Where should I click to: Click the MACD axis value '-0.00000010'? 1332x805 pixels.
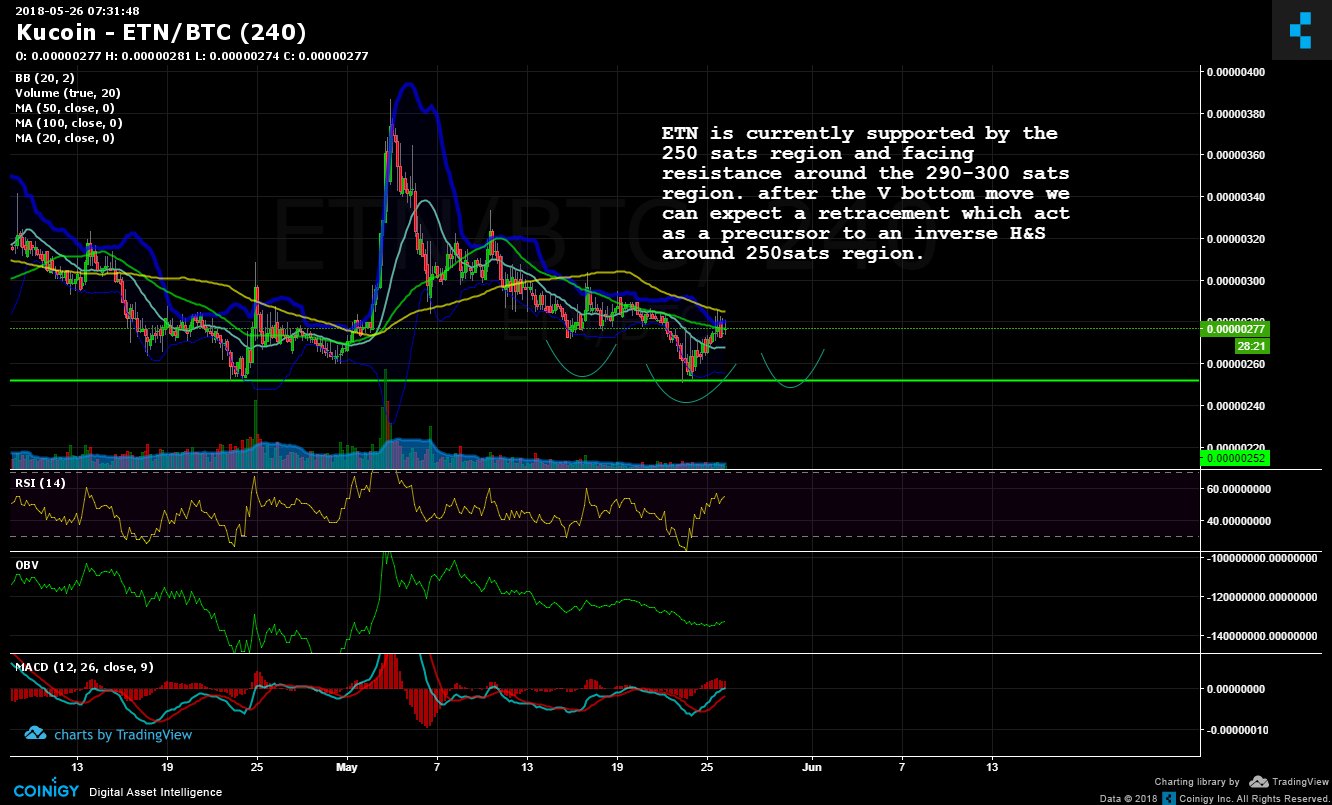point(1237,730)
